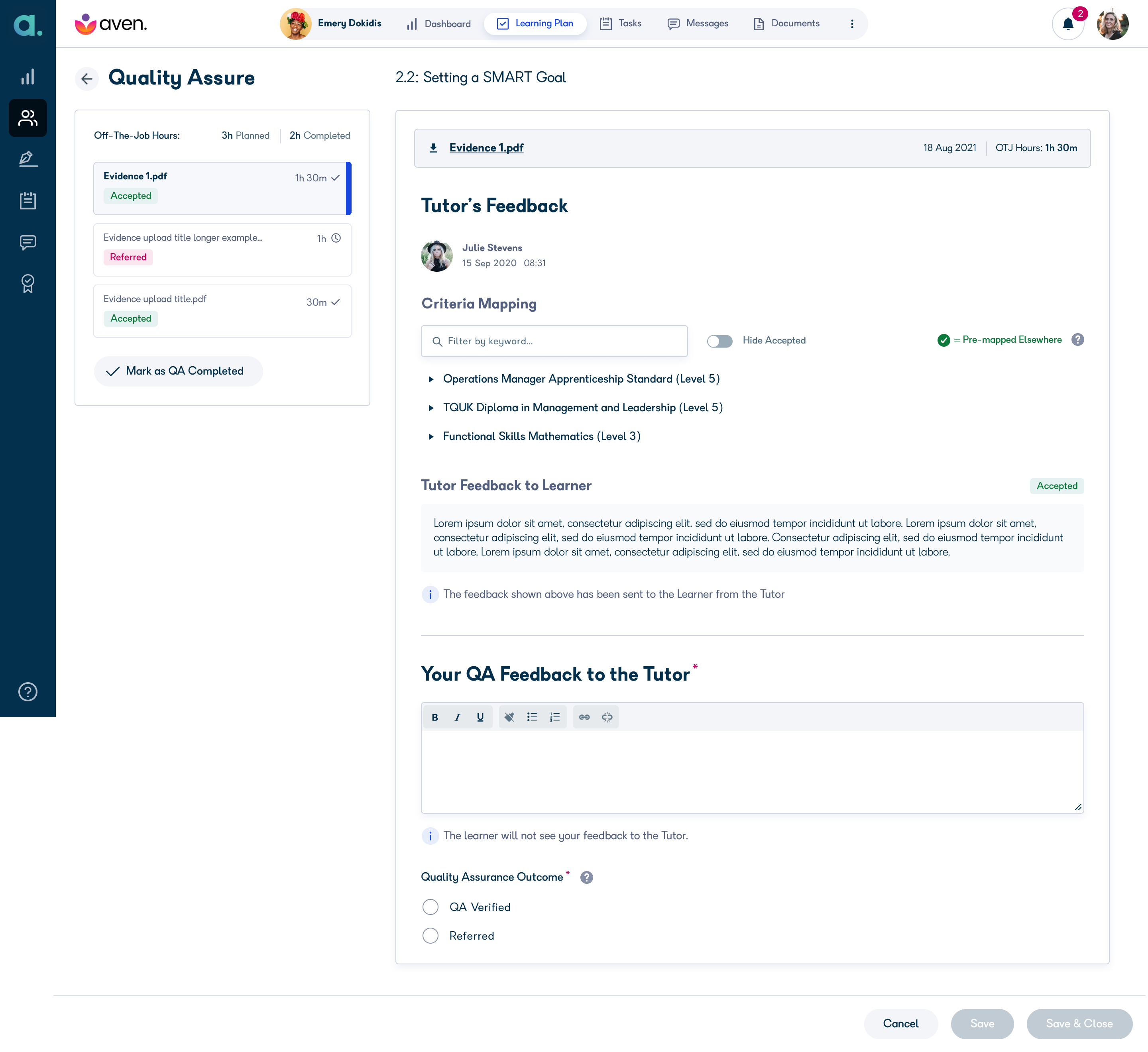Apply underline formatting in the QA feedback editor
1148x1052 pixels.
480,717
